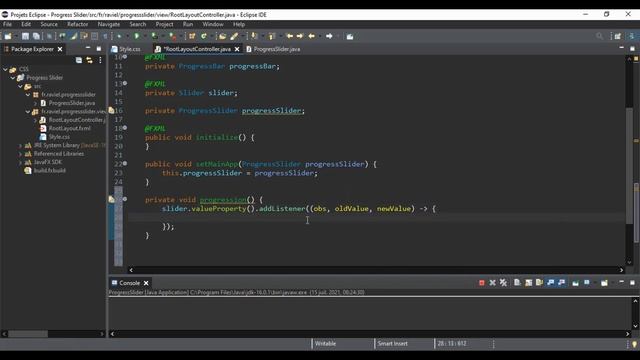Click the New Java Class toolbar icon
This screenshot has height=360, width=640.
(204, 36)
